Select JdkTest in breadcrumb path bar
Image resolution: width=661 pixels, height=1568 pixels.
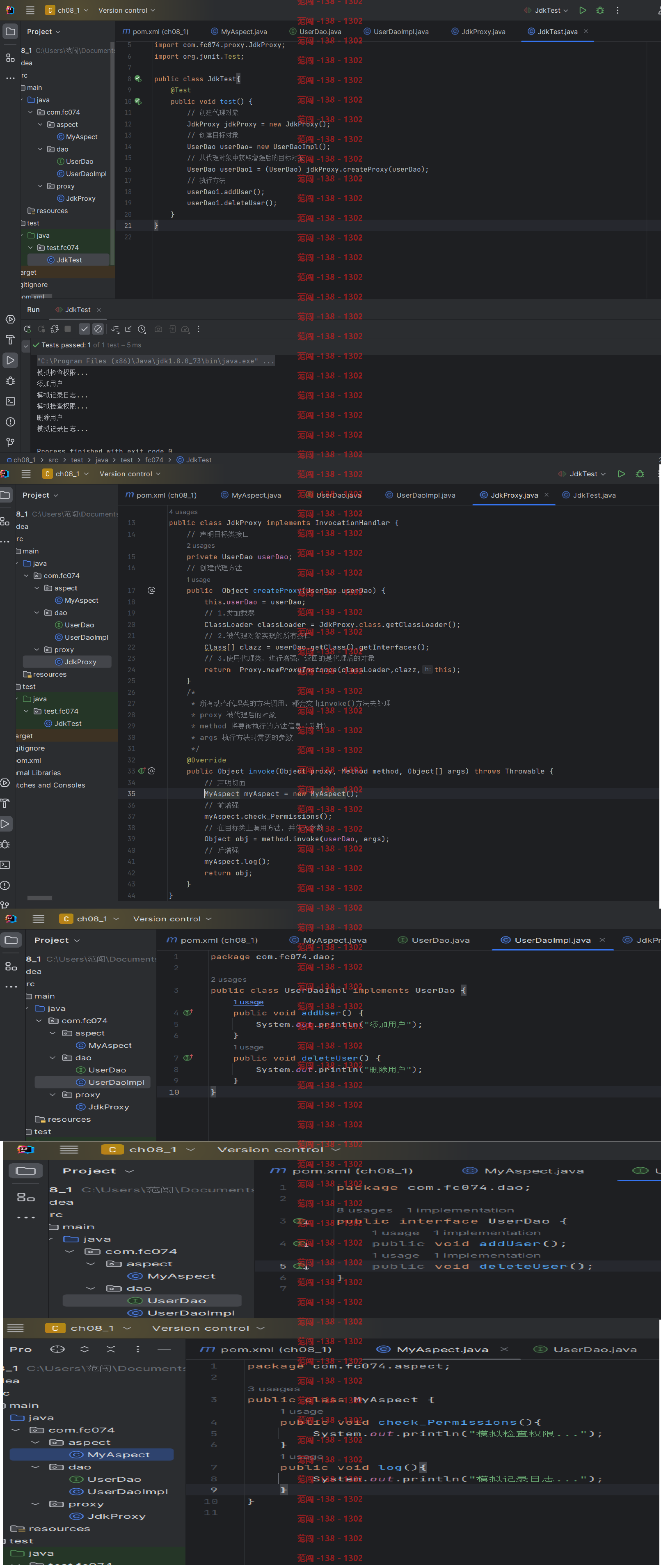pyautogui.click(x=194, y=460)
